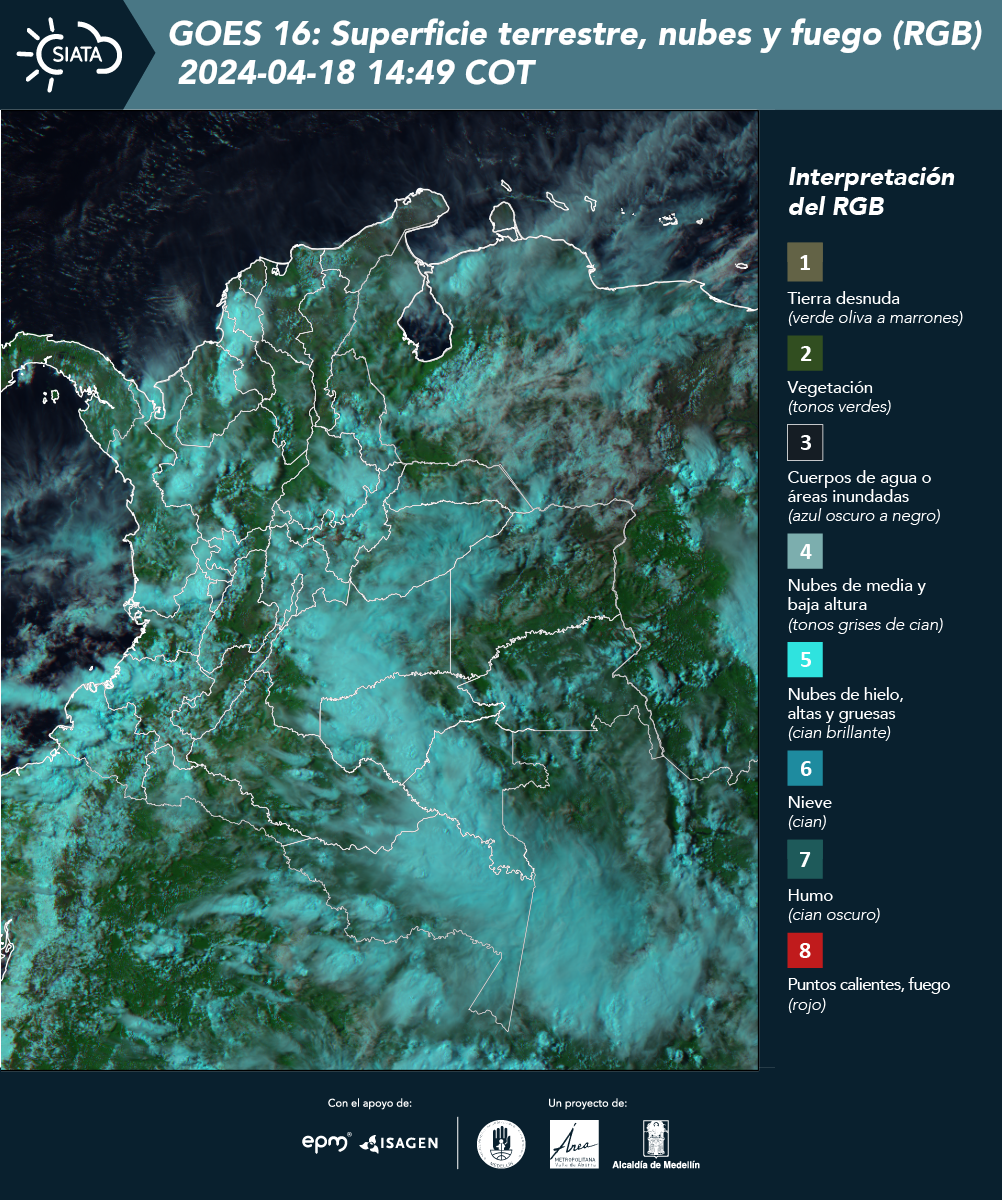The width and height of the screenshot is (1002, 1200).
Task: Select legend swatch 6 Nieve
Action: 805,768
